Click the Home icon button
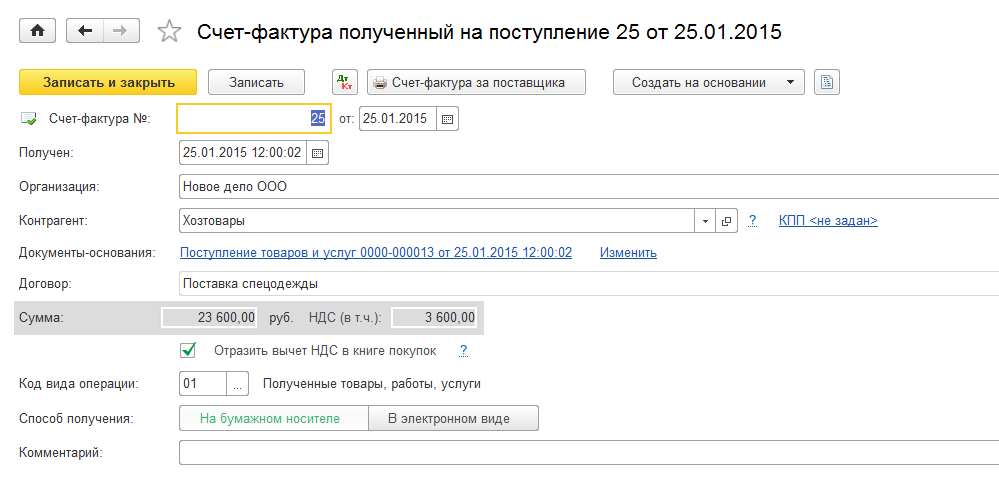The height and width of the screenshot is (500, 999). click(38, 32)
